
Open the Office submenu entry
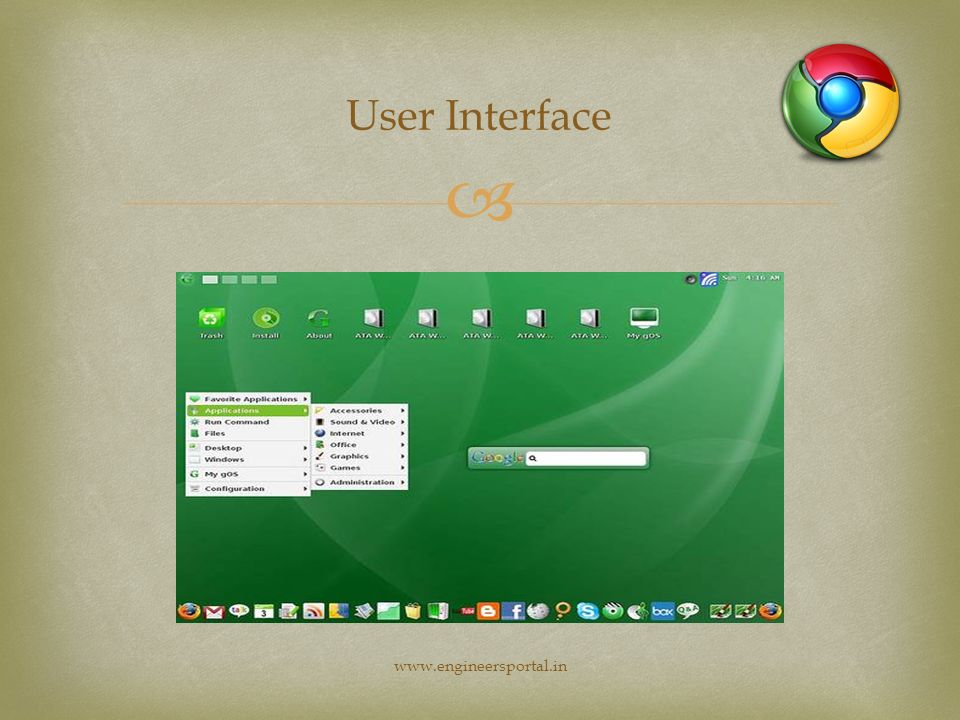(360, 445)
